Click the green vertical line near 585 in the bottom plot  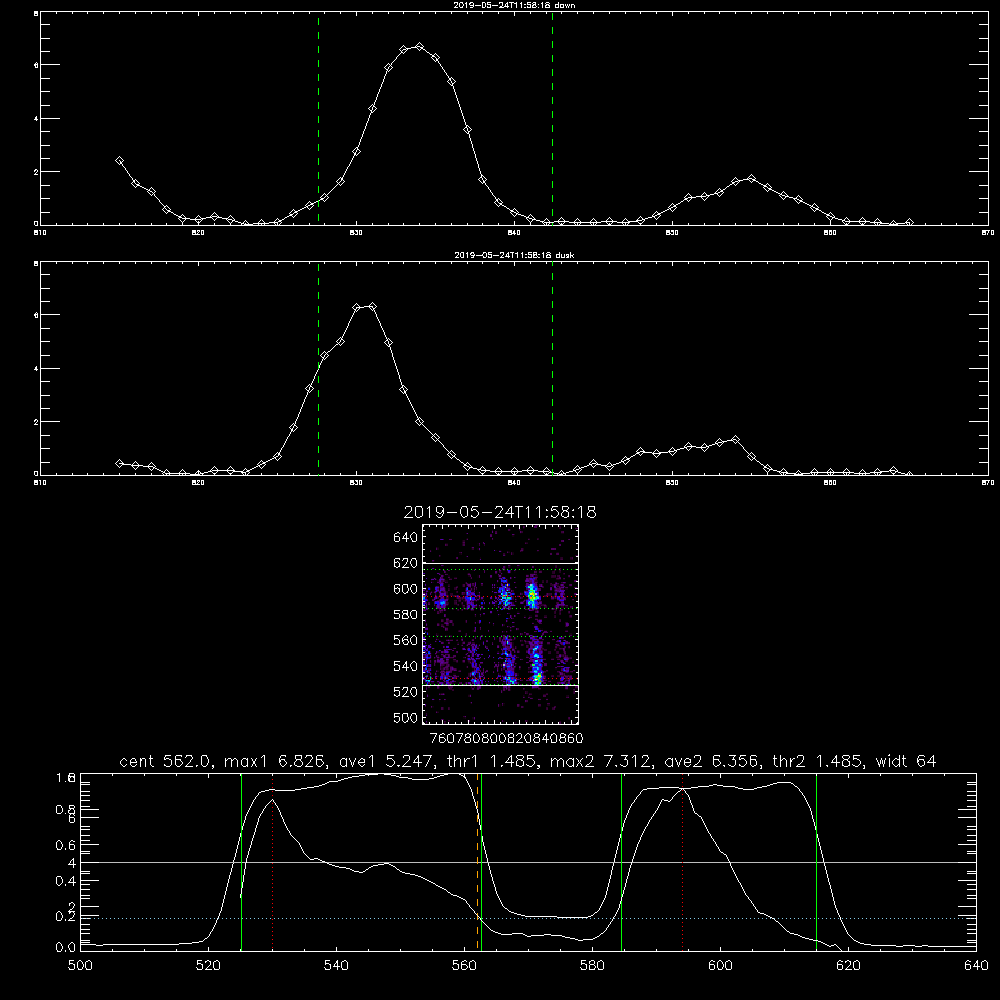tap(621, 862)
